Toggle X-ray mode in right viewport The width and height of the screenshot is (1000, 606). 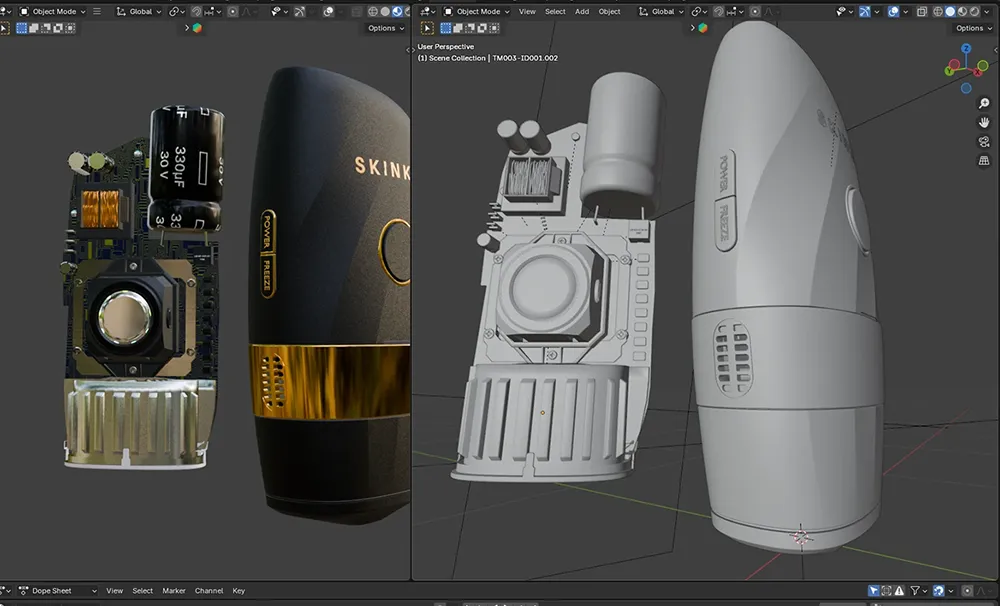tap(922, 11)
